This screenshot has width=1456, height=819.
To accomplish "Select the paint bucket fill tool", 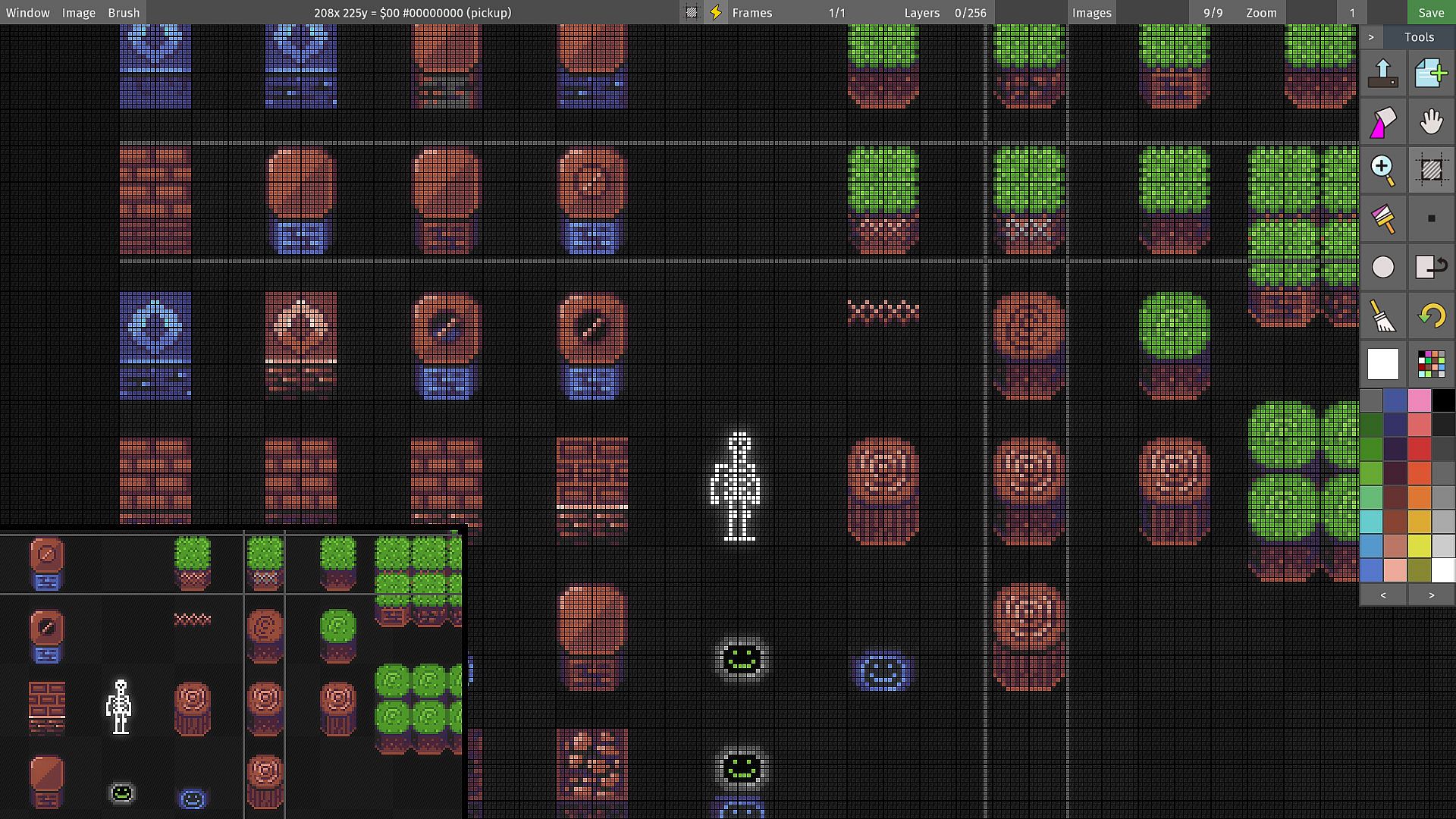I will [x=1382, y=121].
